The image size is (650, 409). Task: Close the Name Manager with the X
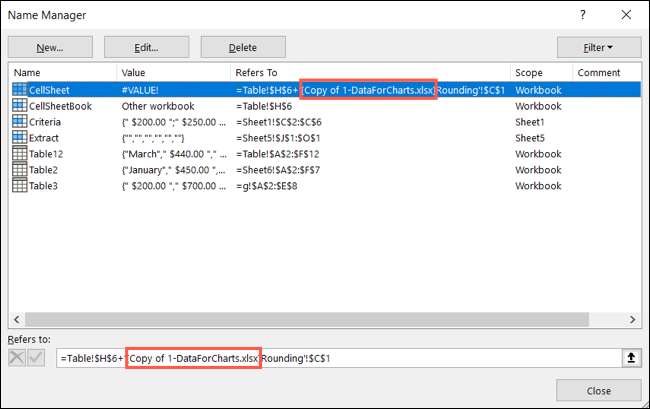point(626,15)
